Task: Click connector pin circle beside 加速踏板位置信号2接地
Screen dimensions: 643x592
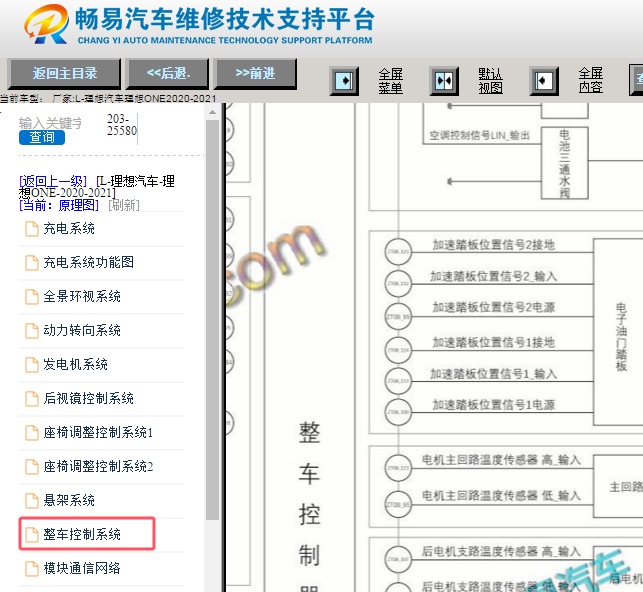Action: click(398, 251)
